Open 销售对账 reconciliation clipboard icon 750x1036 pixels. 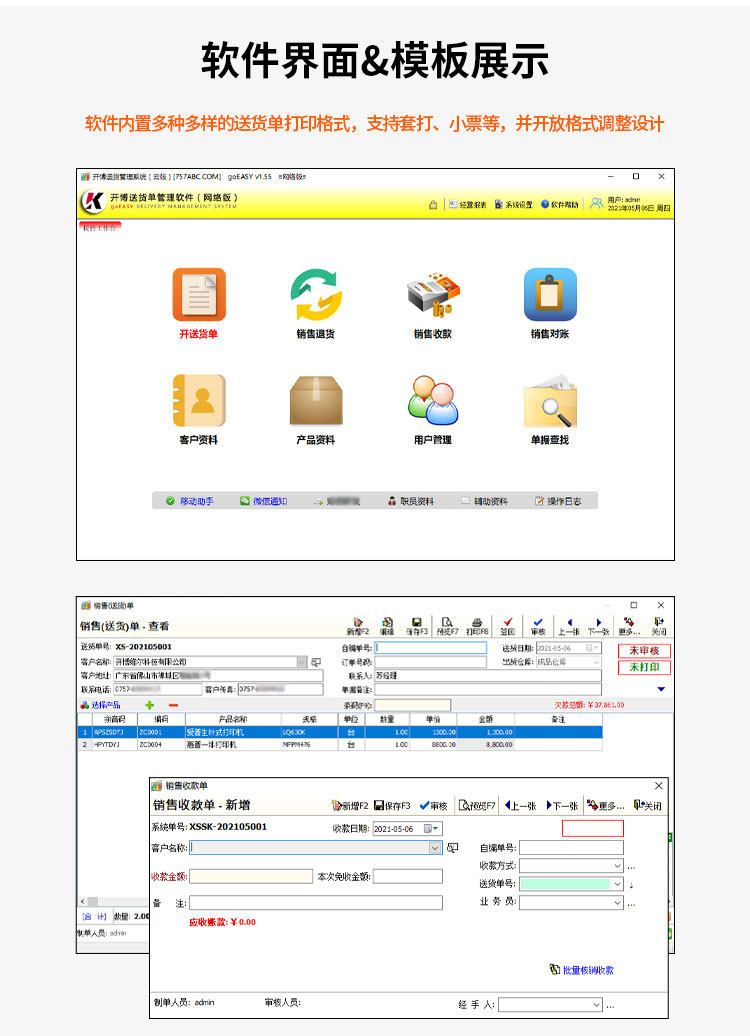point(550,295)
